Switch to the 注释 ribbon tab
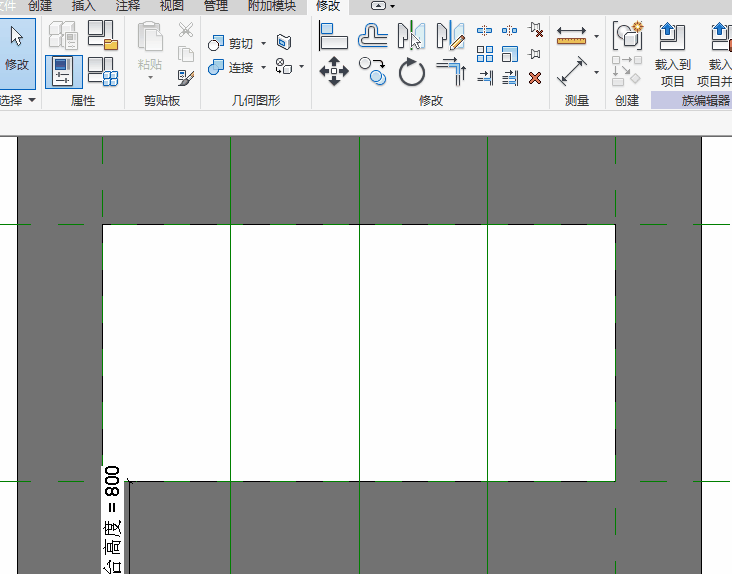The height and width of the screenshot is (574, 732). [128, 6]
